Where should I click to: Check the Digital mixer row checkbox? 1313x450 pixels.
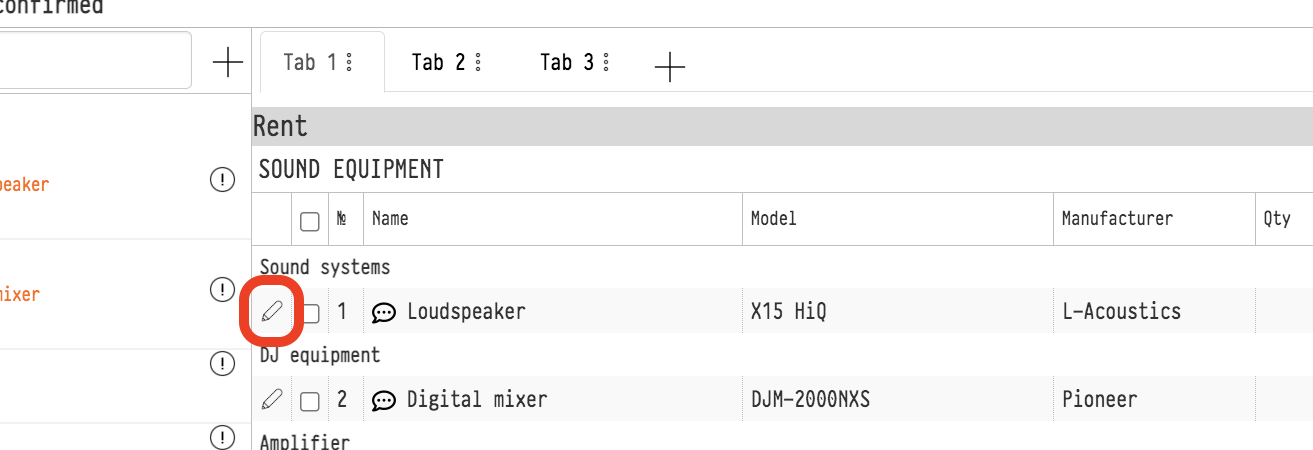click(x=310, y=401)
